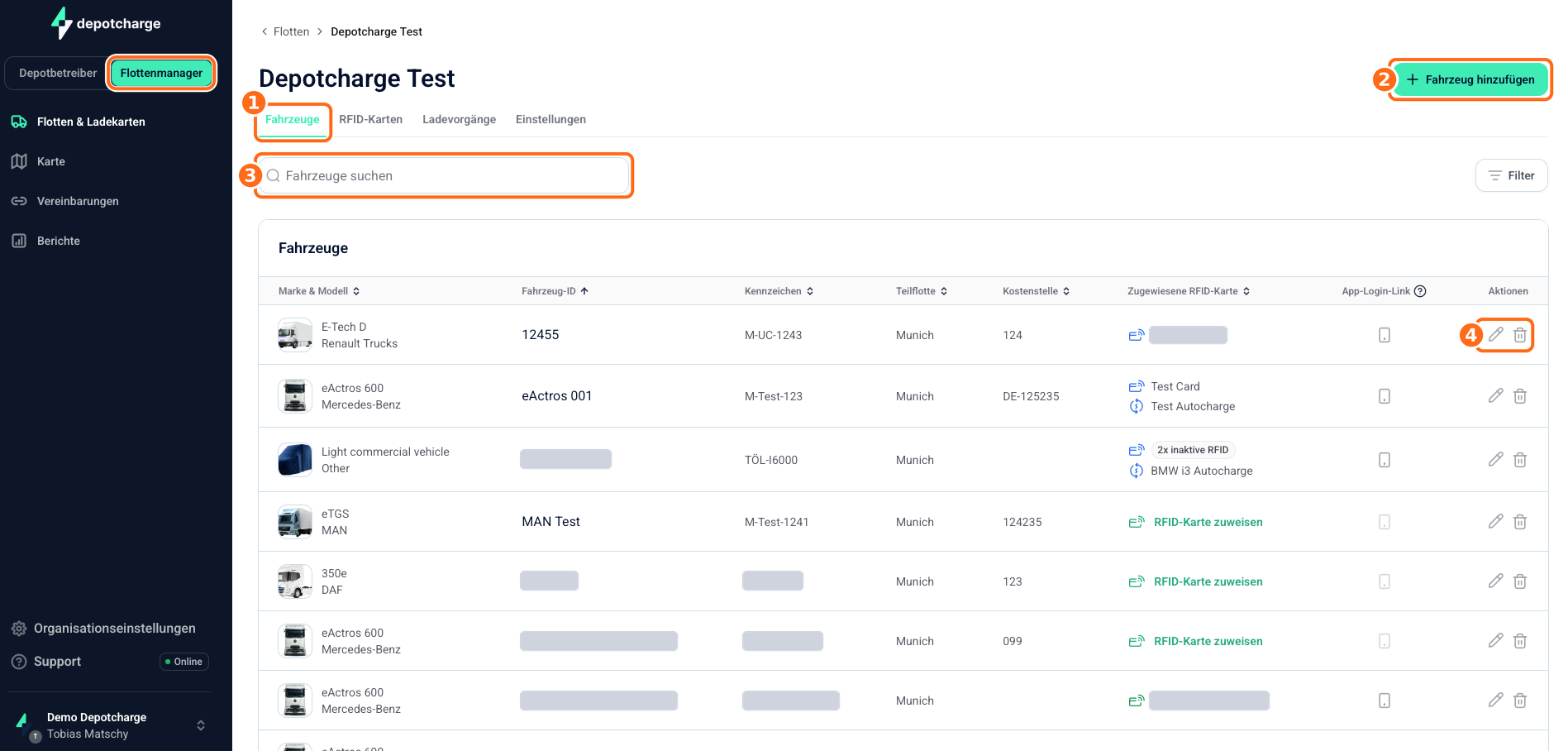1568x751 pixels.
Task: Sort table by Fahrzeug-ID
Action: click(555, 291)
